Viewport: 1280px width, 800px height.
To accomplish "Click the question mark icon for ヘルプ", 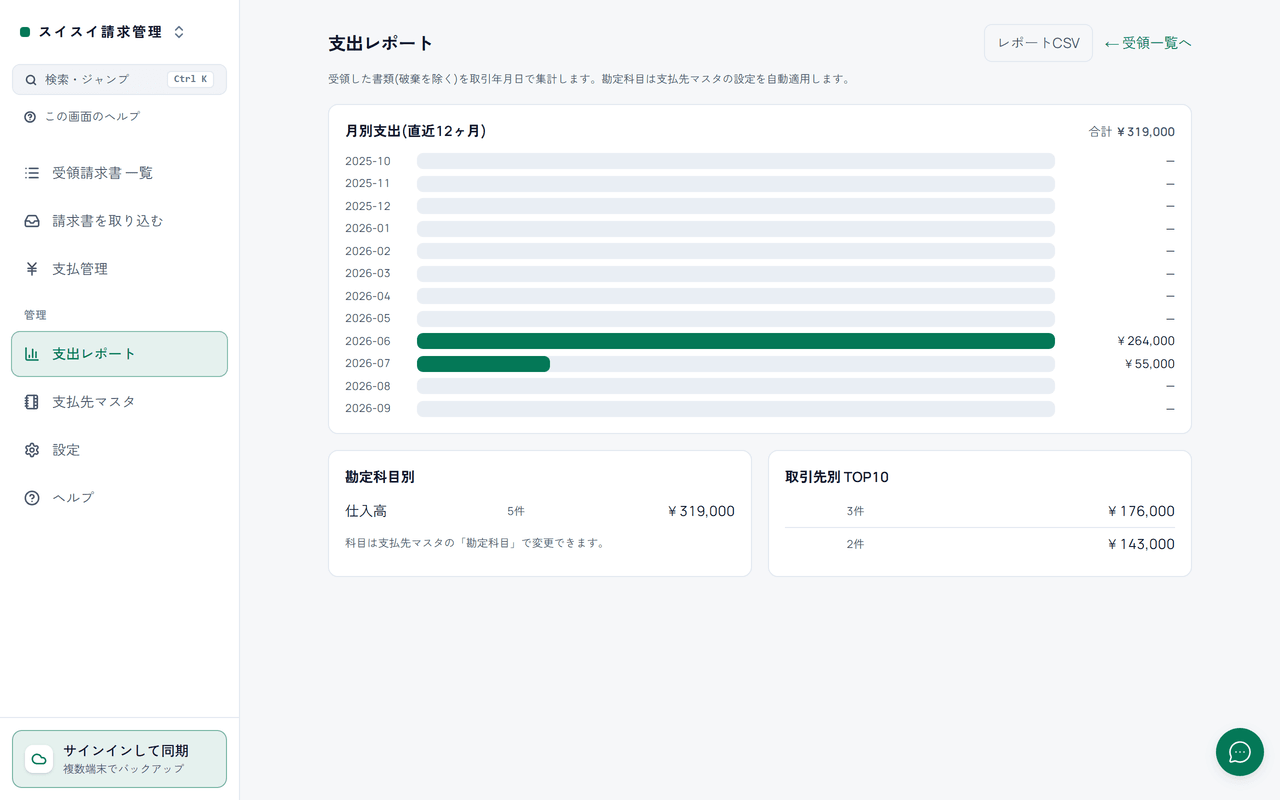I will (x=32, y=498).
